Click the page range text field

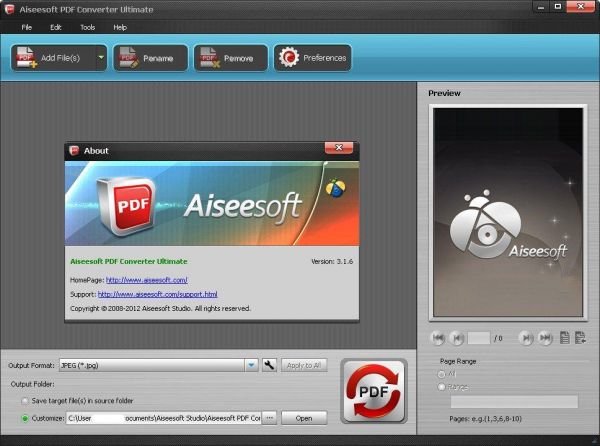pos(514,402)
